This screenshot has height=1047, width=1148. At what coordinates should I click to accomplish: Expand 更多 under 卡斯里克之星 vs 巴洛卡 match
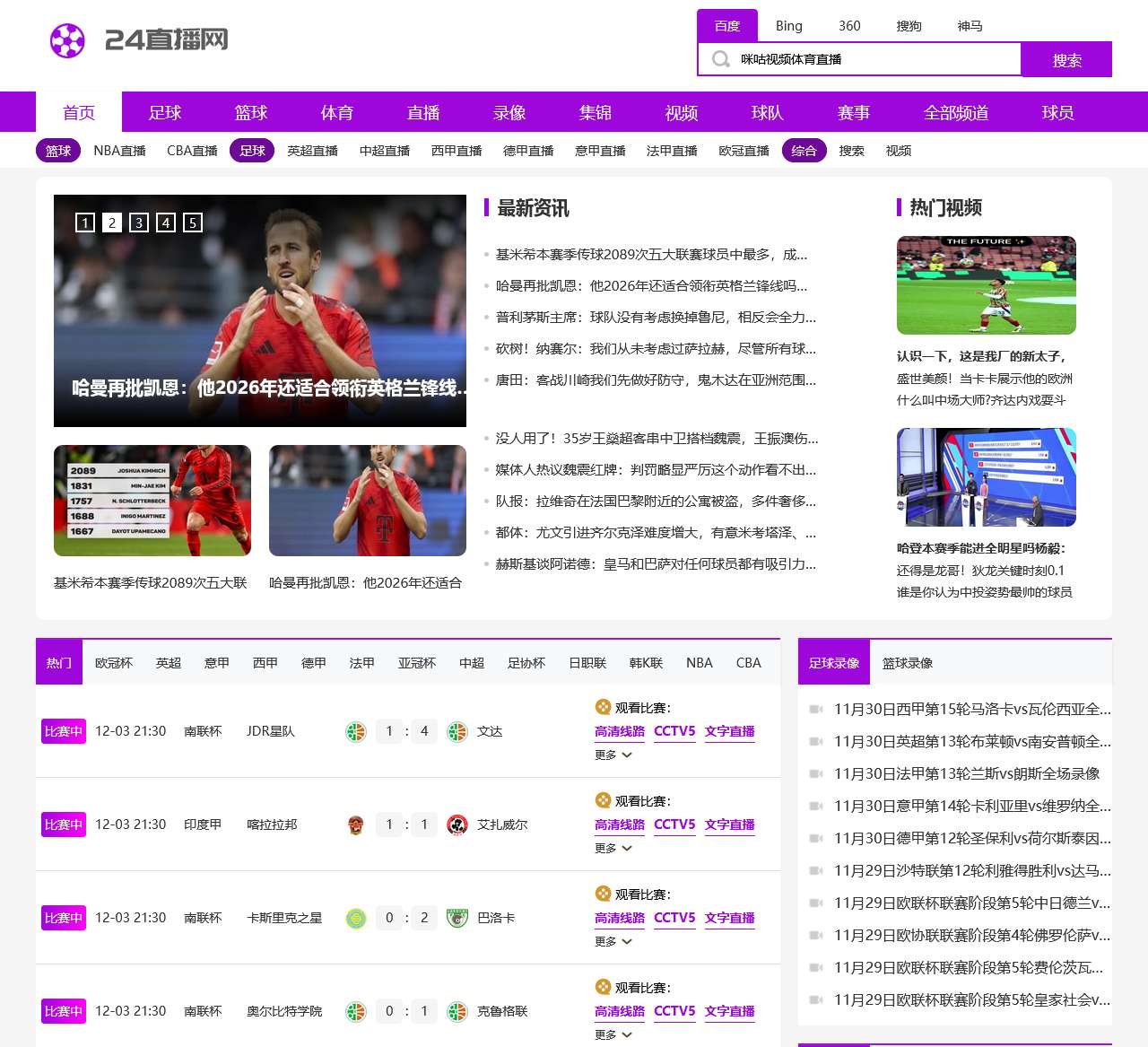pyautogui.click(x=613, y=942)
